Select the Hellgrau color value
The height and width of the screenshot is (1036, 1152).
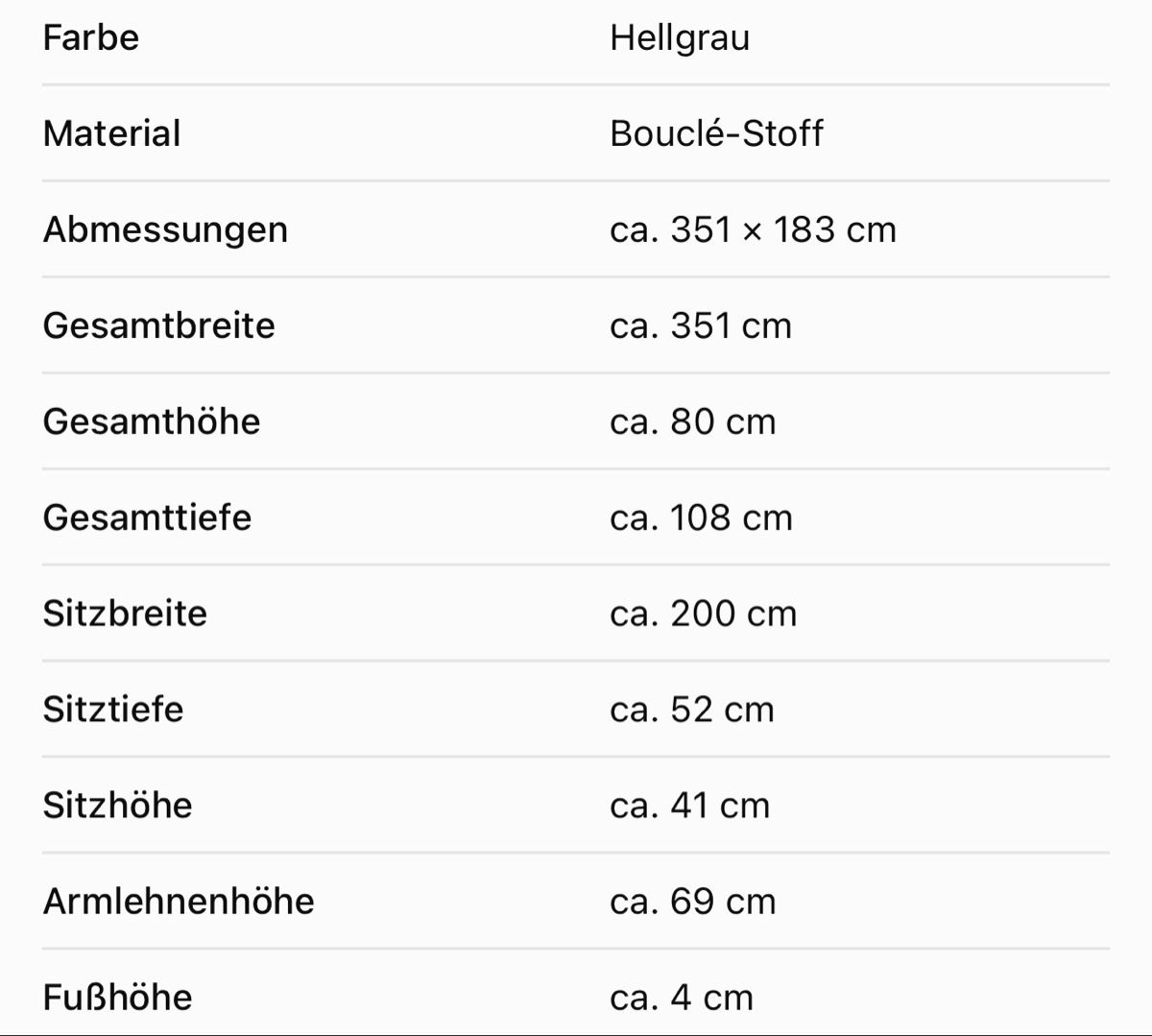[680, 38]
